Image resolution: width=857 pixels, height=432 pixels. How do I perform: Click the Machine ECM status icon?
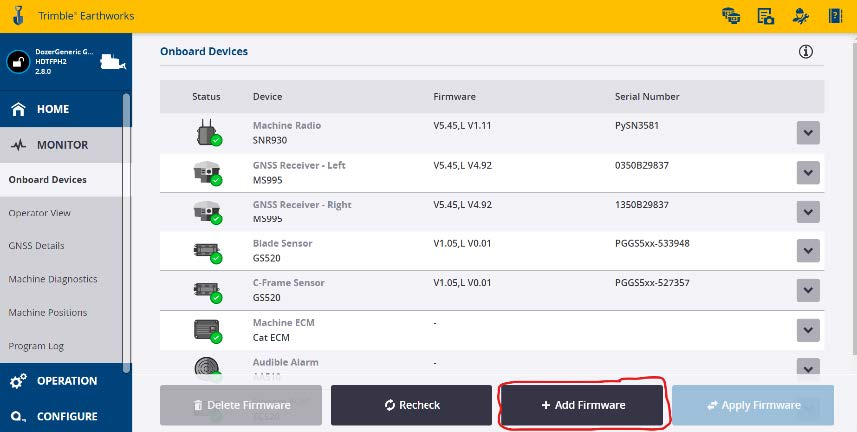point(208,331)
